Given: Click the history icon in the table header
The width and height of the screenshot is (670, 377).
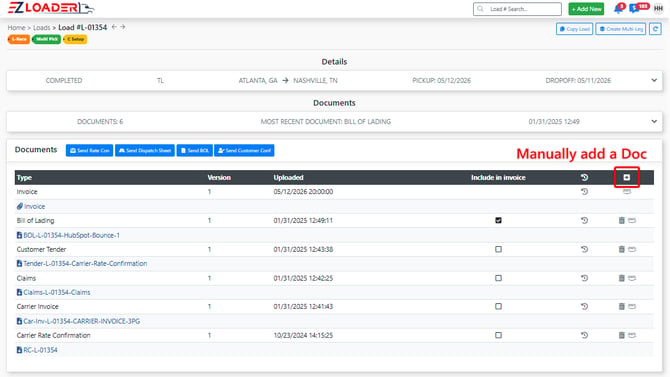Looking at the screenshot, I should [585, 177].
